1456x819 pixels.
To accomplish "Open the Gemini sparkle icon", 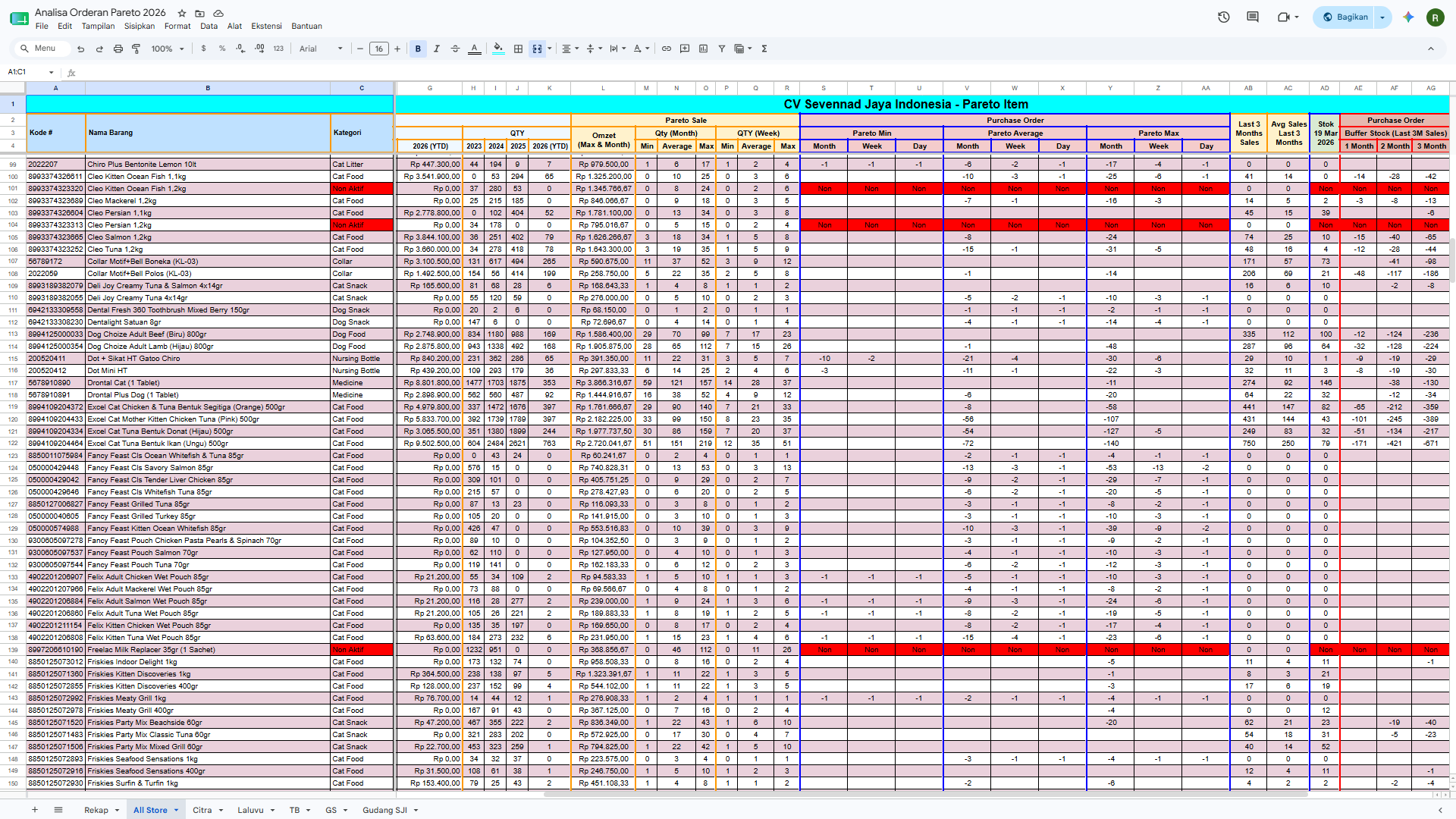I will pos(1408,17).
